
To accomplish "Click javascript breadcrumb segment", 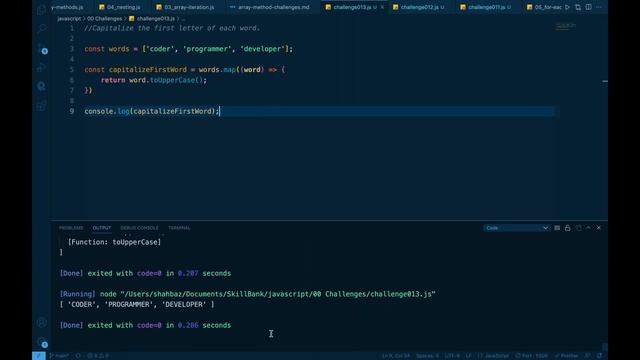I will pos(69,19).
